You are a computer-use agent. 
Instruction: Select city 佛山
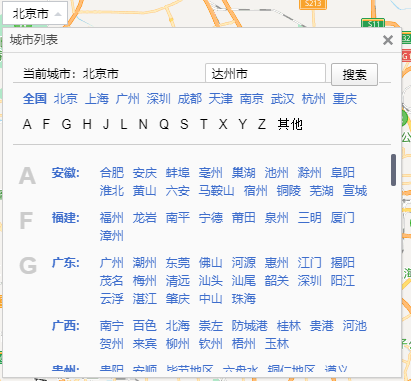(x=211, y=263)
